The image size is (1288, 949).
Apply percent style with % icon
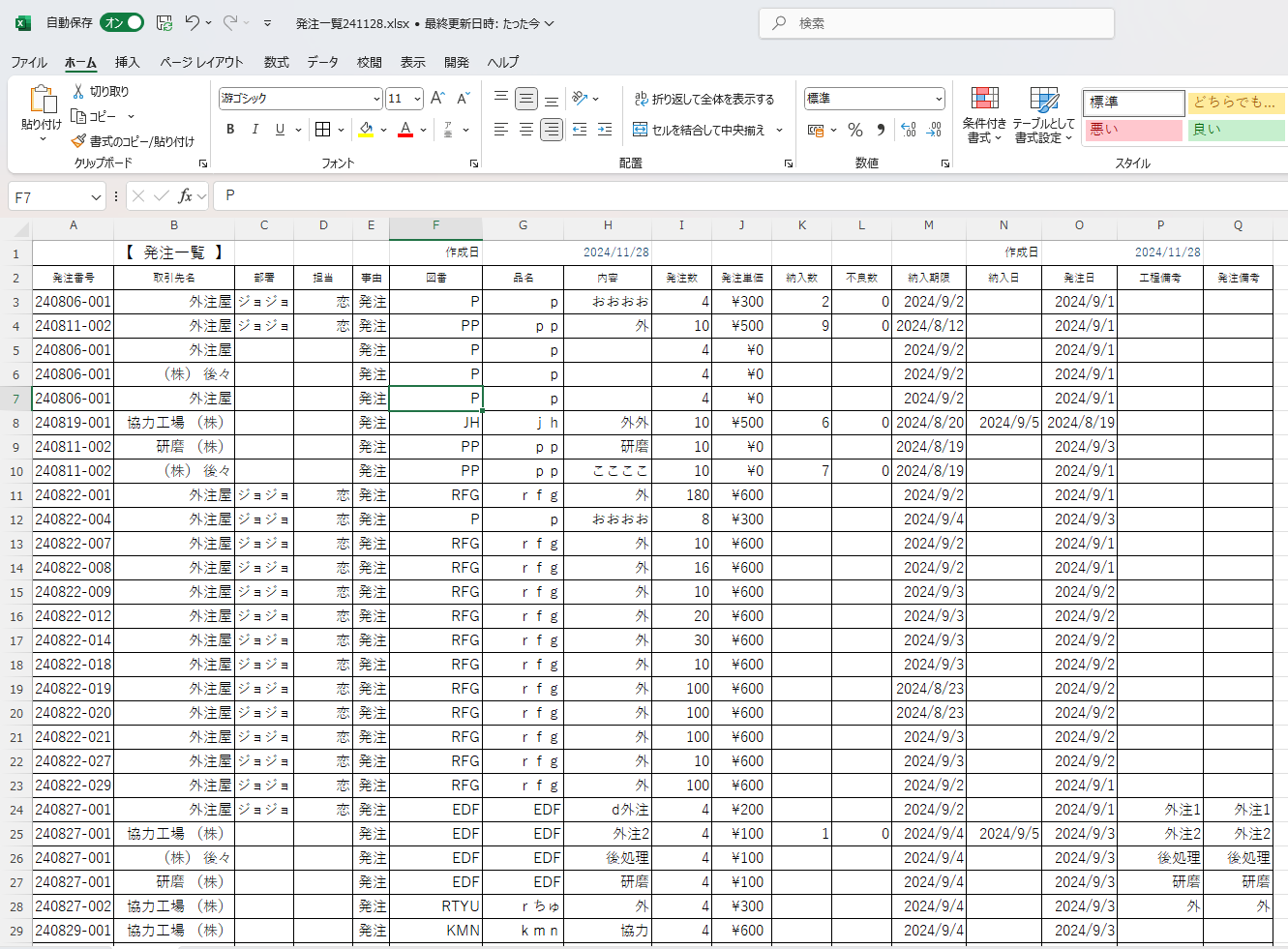[855, 129]
